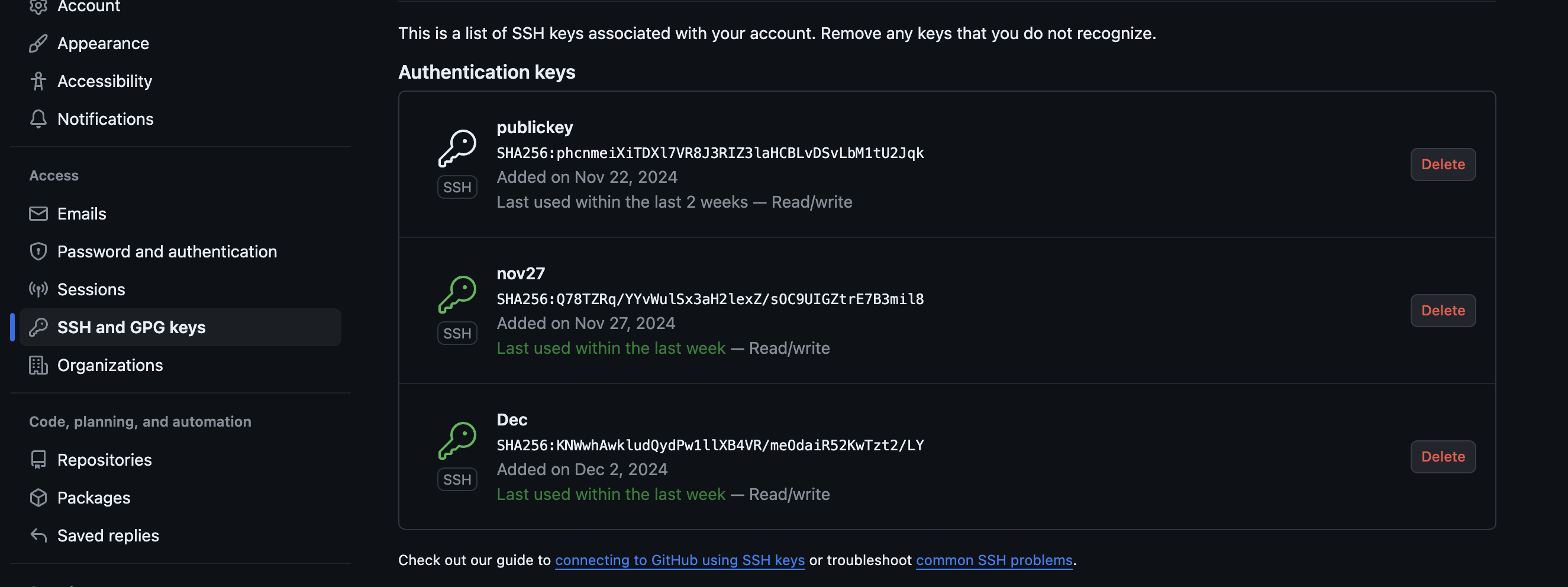Click the key icon beside SSH and GPG keys
This screenshot has width=1568, height=587.
click(x=38, y=327)
